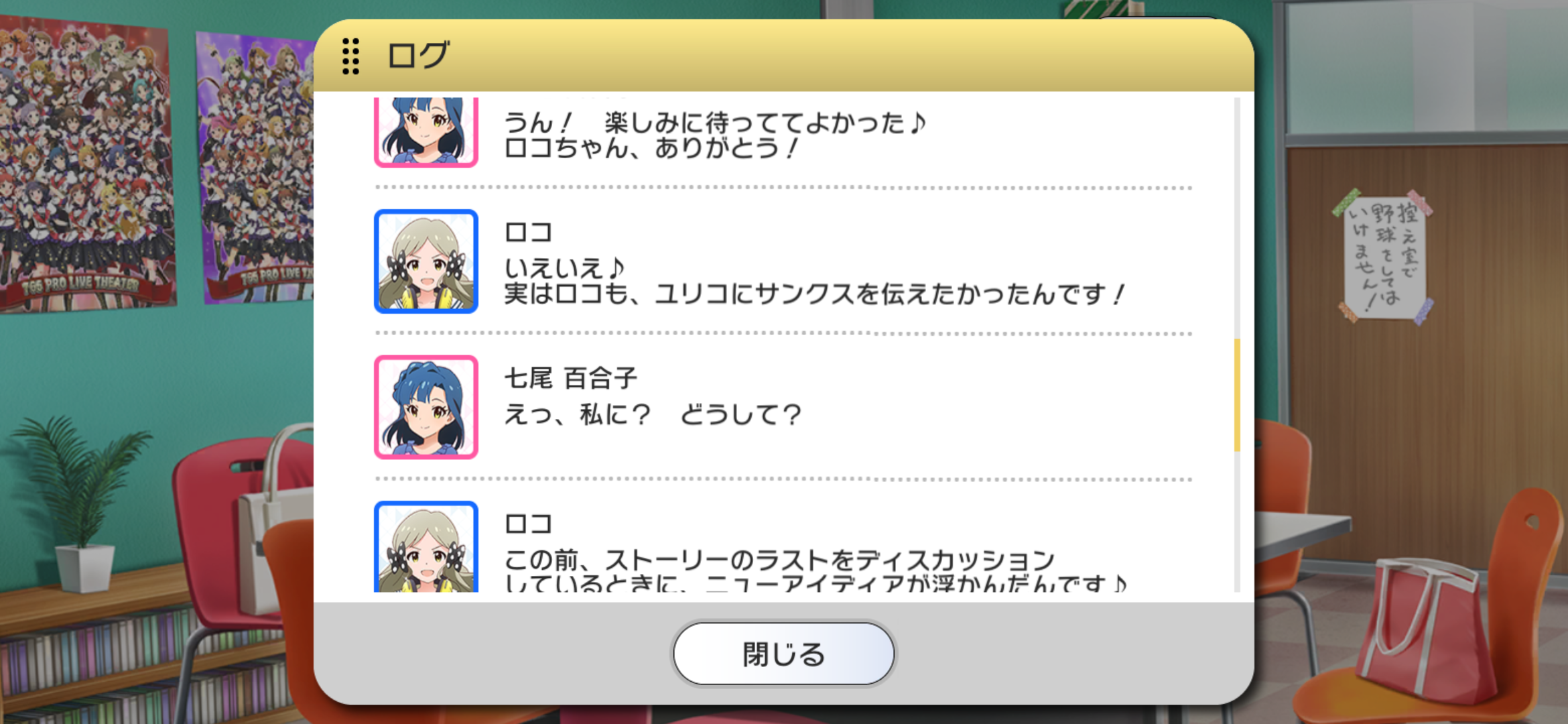Click the purple group poster behind the dialog

(255, 168)
